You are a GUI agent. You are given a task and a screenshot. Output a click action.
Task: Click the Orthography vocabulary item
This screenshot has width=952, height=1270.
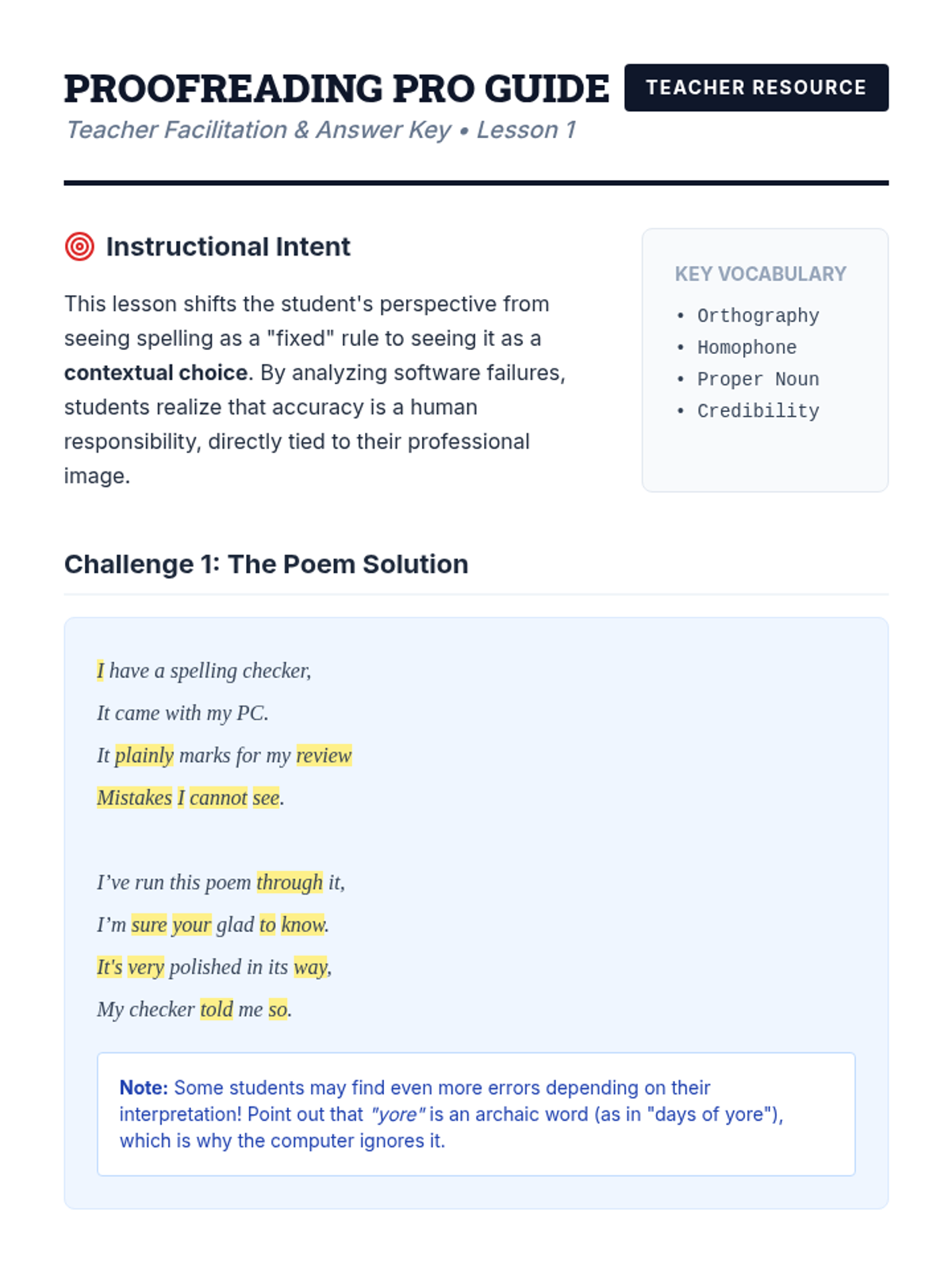758,316
